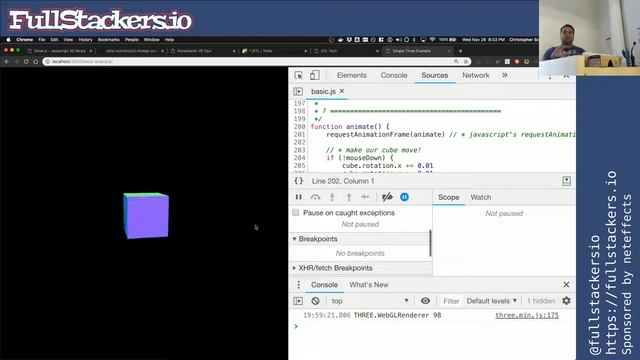Go to the browser home page
The image size is (640, 360).
click(36, 62)
